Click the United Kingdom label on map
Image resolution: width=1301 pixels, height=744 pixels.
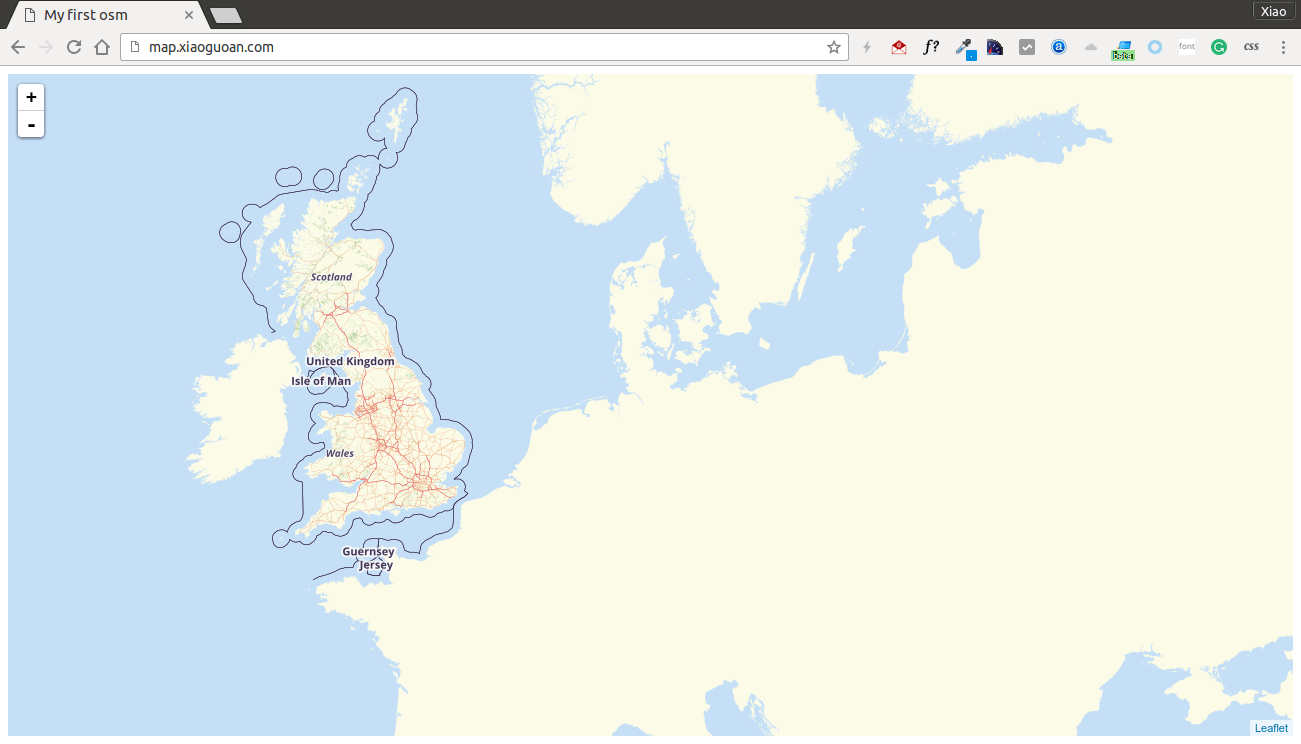350,361
